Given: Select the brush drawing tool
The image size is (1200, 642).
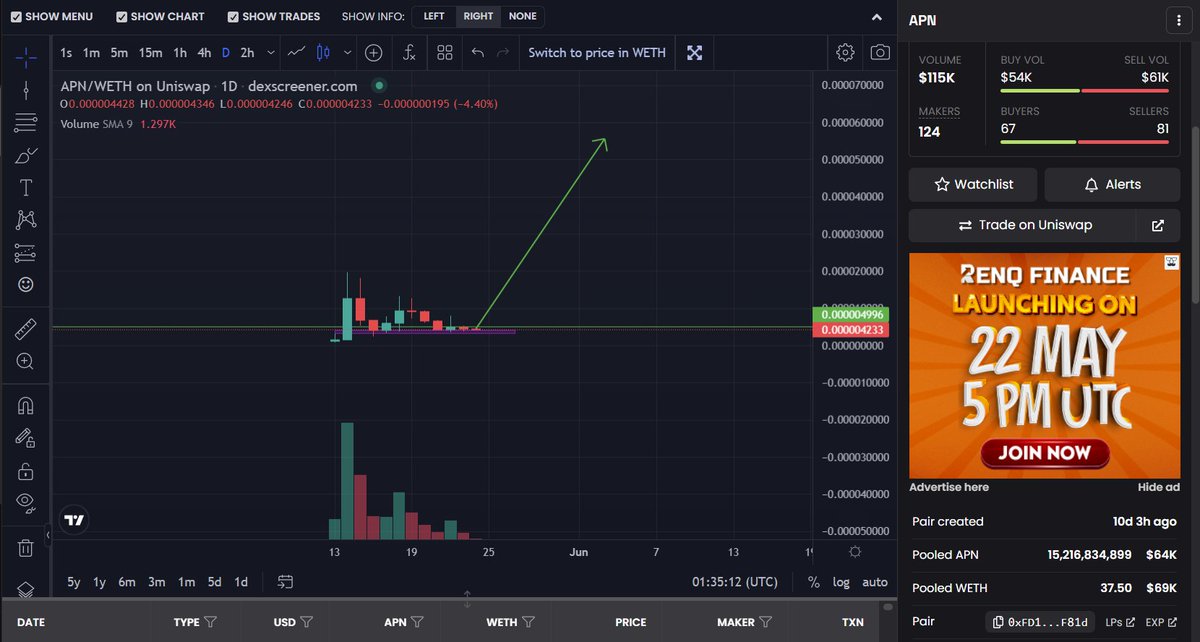Looking at the screenshot, I should 26,155.
